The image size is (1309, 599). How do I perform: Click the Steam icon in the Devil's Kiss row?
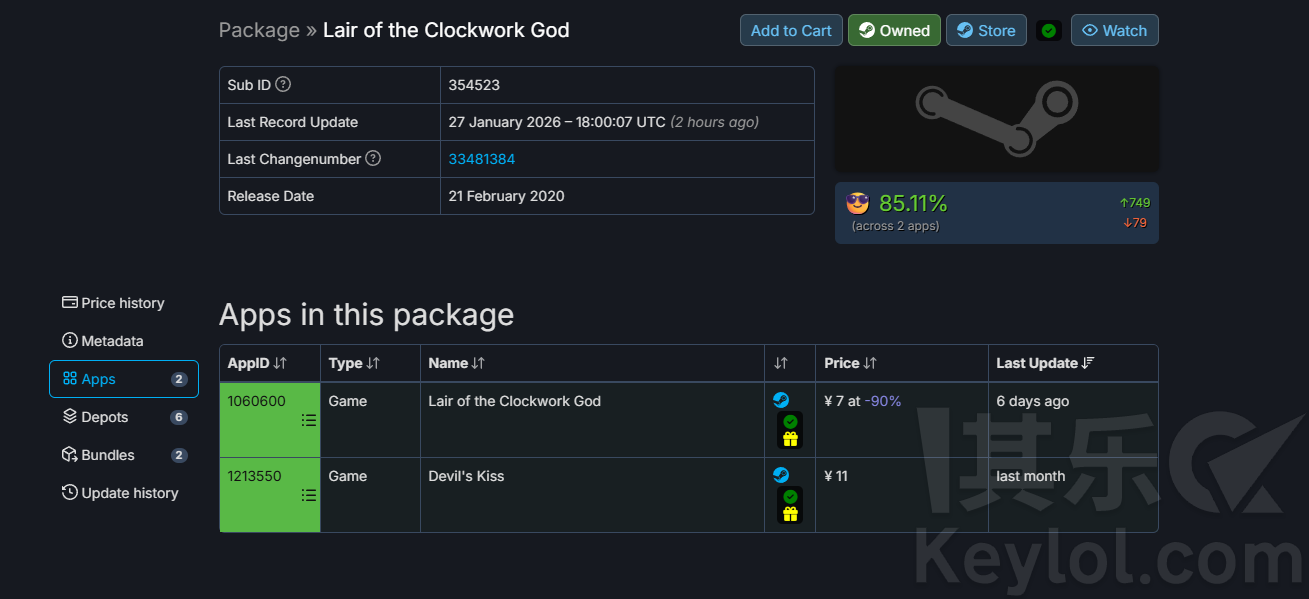point(781,475)
